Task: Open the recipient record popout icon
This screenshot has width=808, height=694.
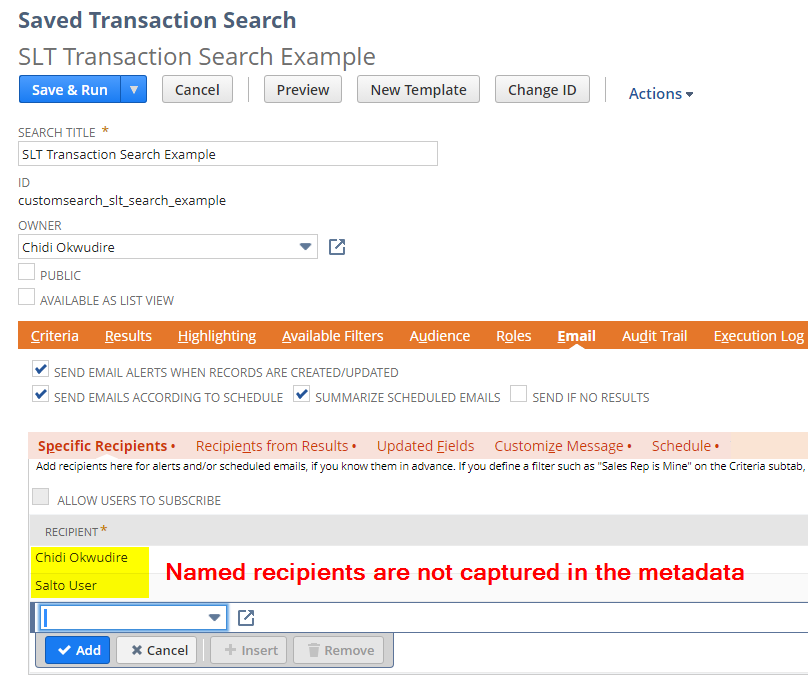Action: tap(245, 617)
